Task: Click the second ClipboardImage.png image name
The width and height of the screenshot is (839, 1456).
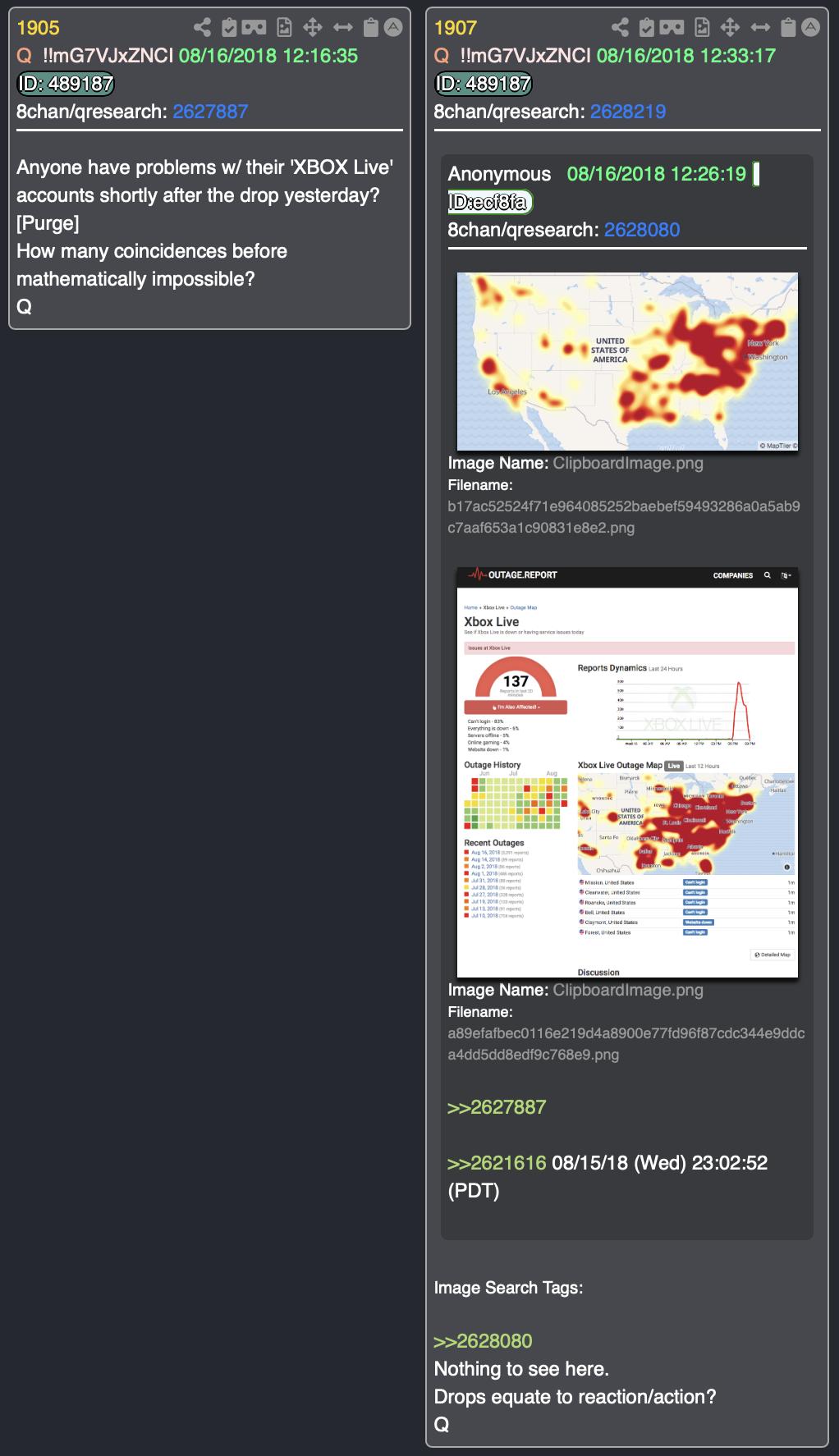Action: [x=628, y=990]
